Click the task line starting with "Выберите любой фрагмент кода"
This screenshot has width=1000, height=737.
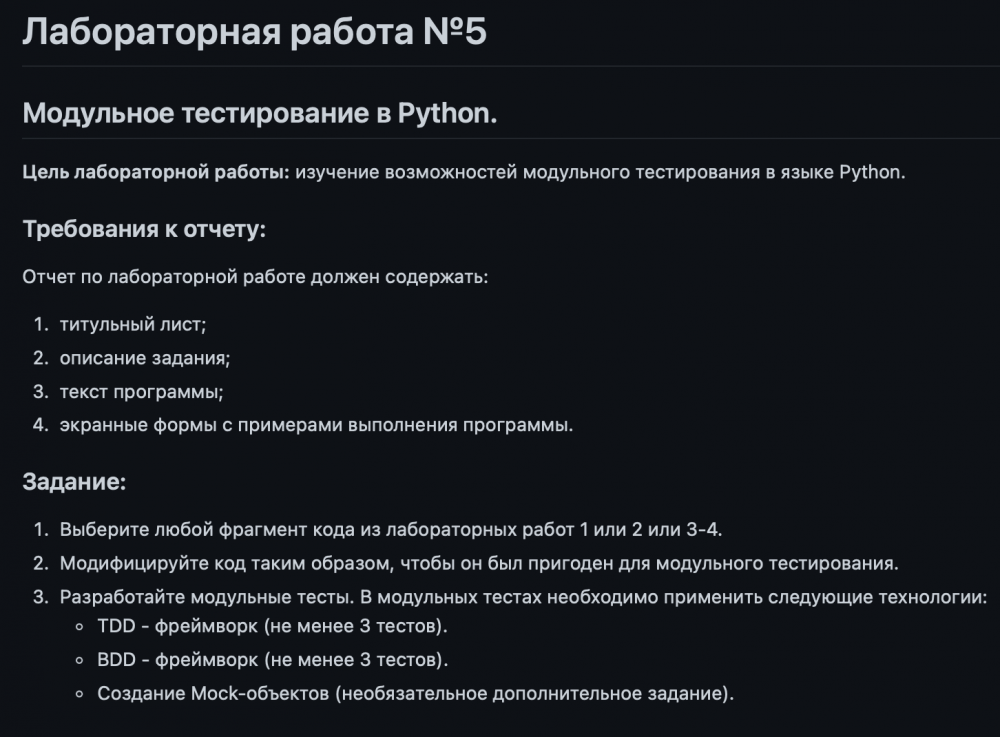point(390,529)
